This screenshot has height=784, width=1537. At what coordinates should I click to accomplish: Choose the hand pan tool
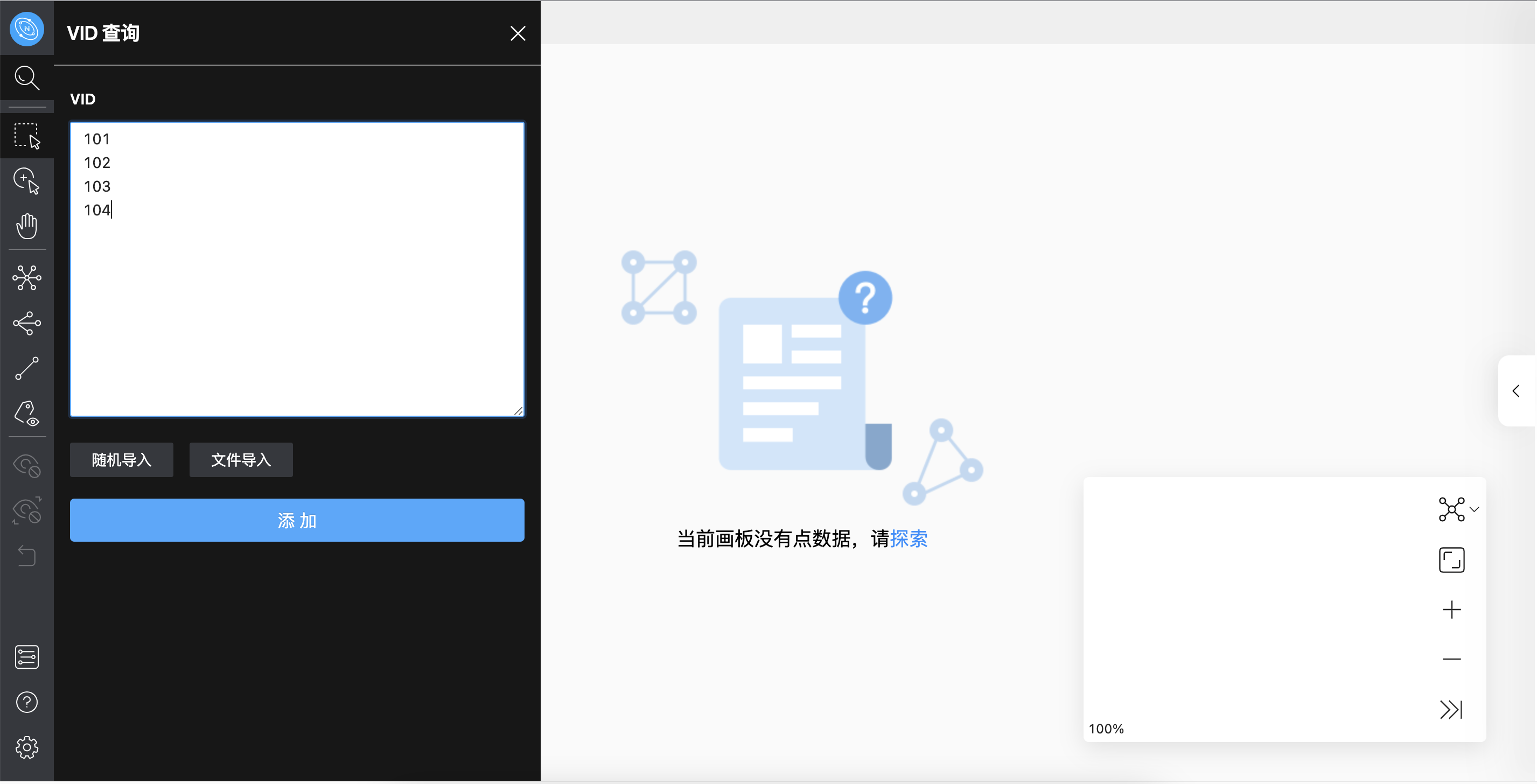pos(27,226)
